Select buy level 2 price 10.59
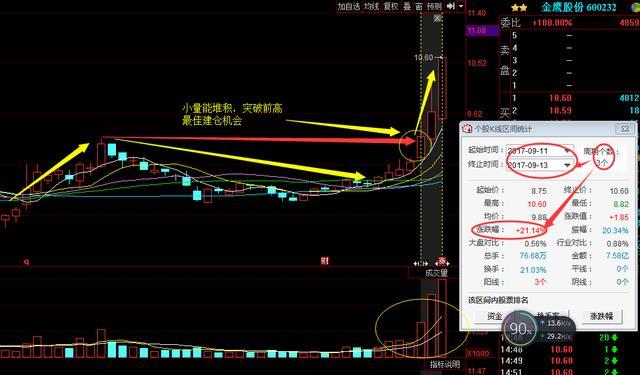640x375 pixels. coord(560,111)
